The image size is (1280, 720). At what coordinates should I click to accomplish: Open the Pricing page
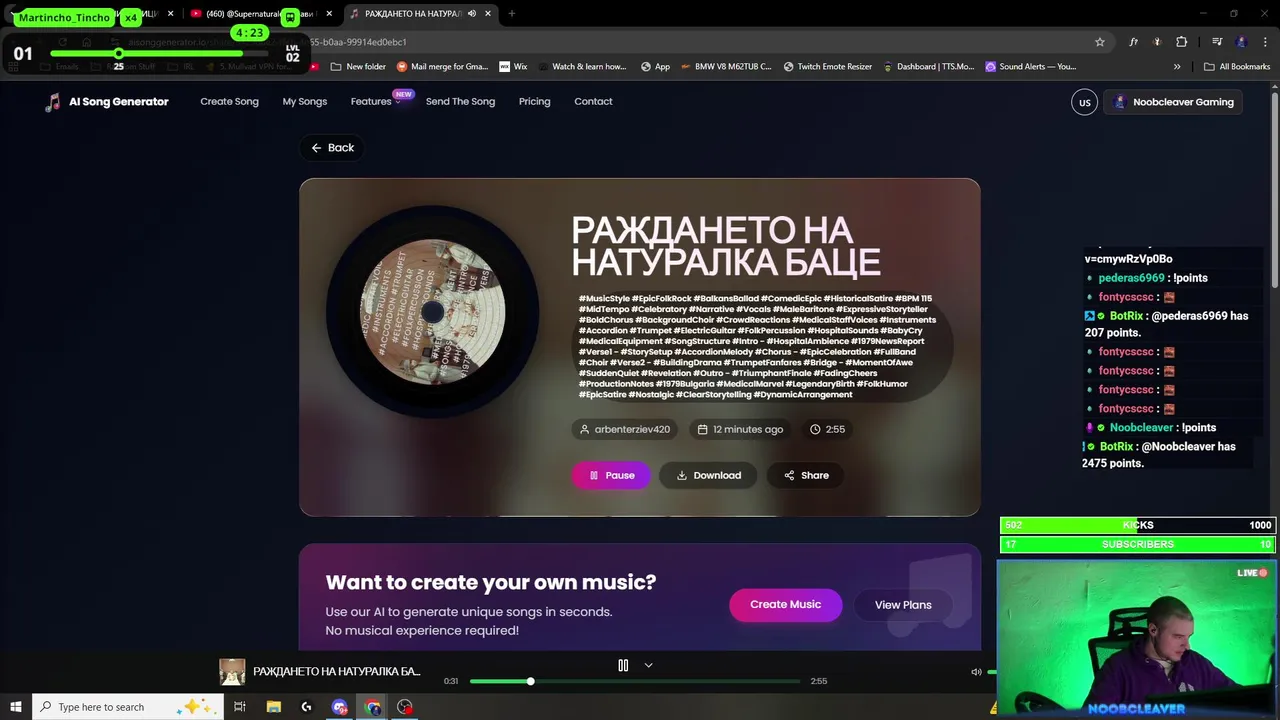[x=534, y=102]
